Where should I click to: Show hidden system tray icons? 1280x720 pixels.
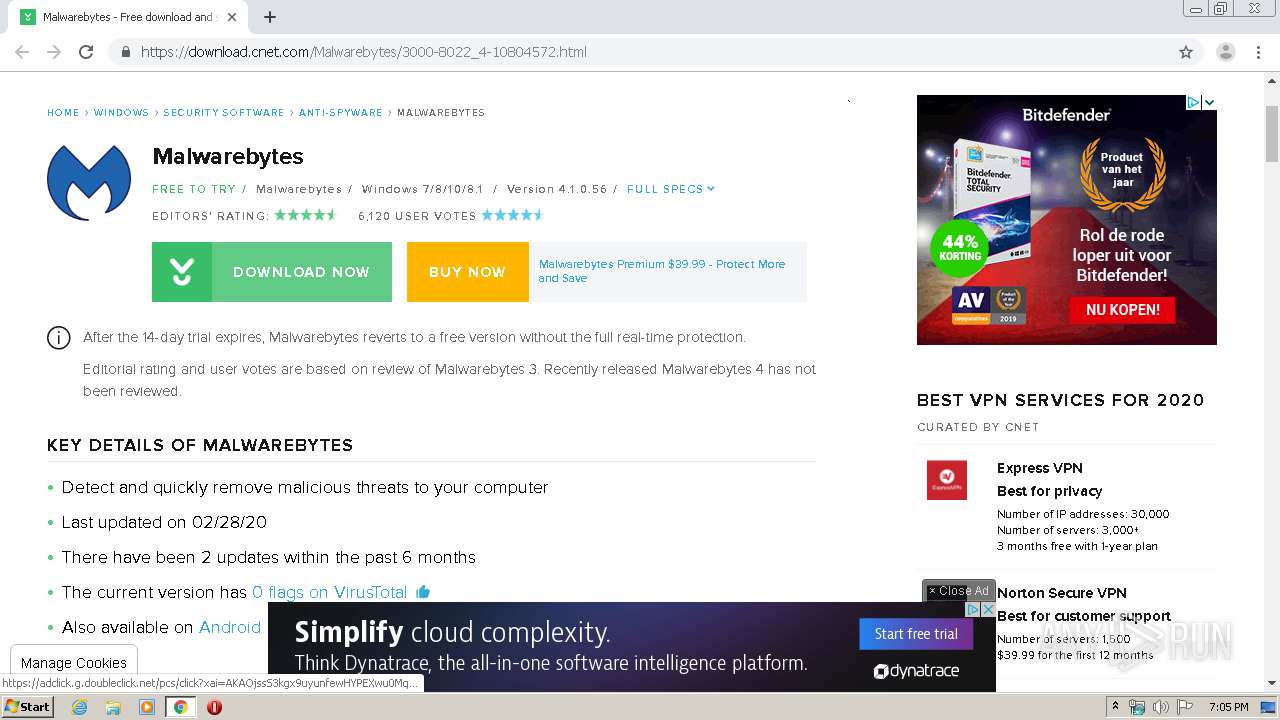(1116, 707)
